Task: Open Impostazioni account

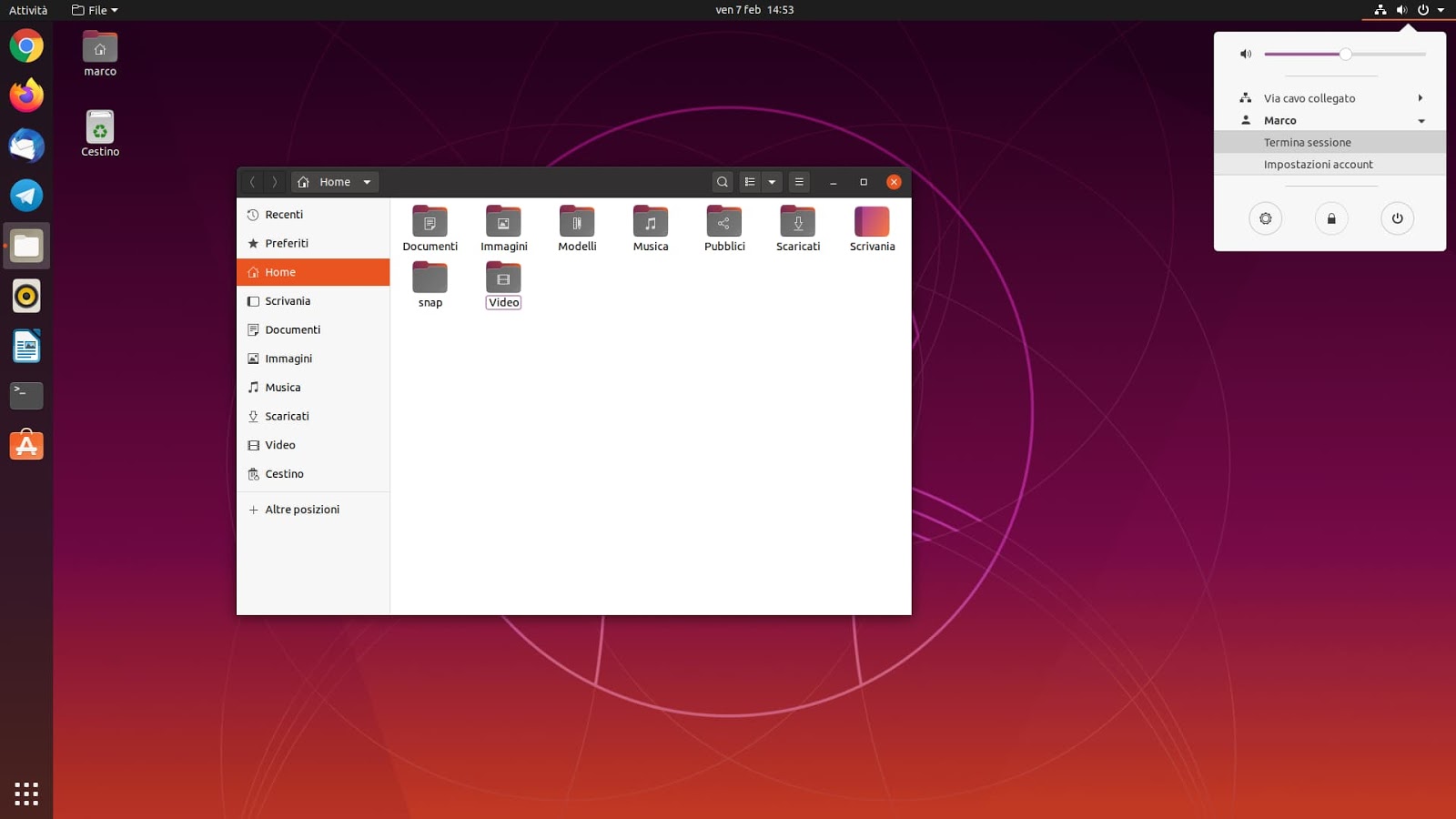Action: (x=1330, y=165)
